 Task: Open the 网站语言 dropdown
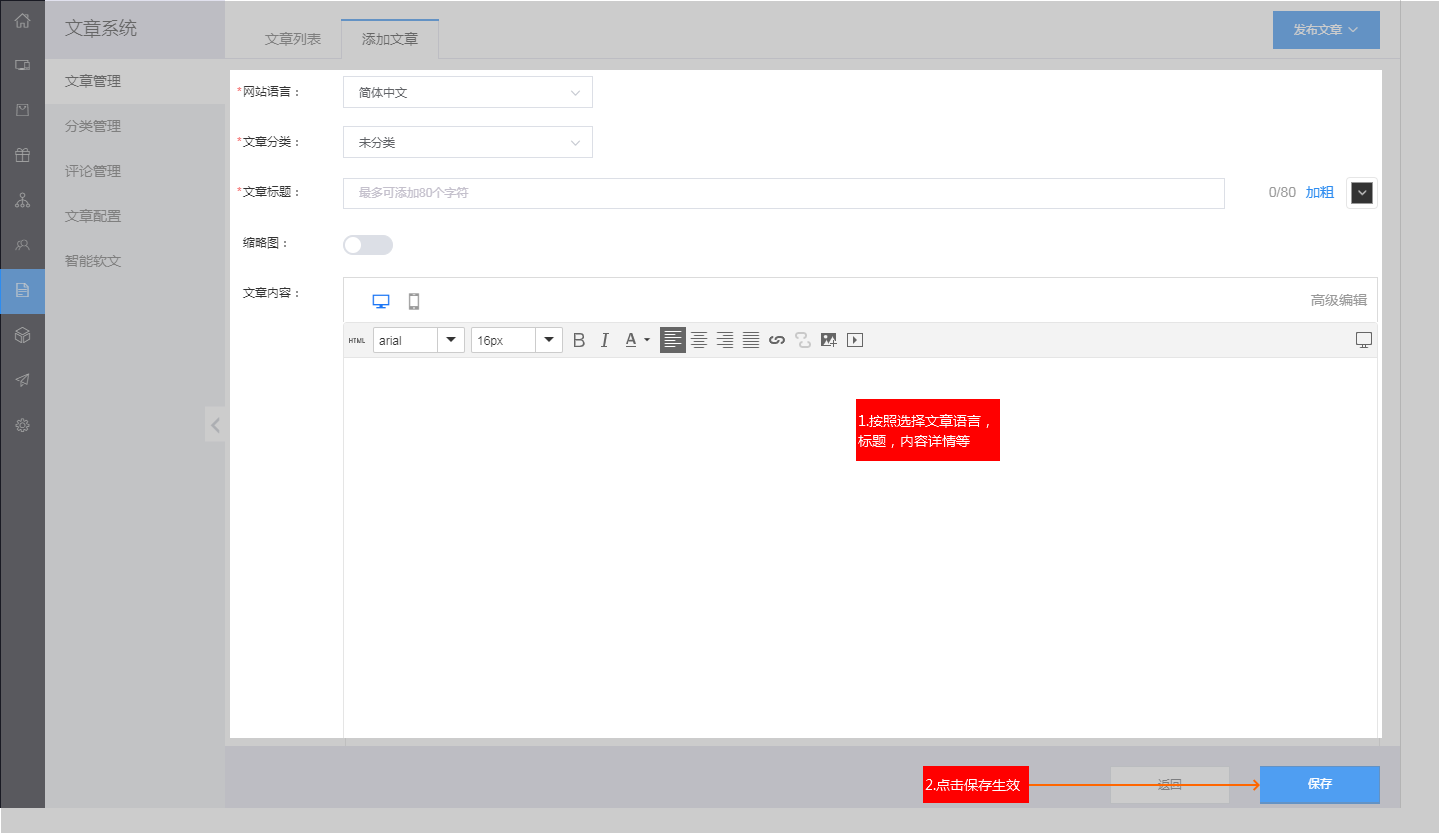tap(468, 92)
